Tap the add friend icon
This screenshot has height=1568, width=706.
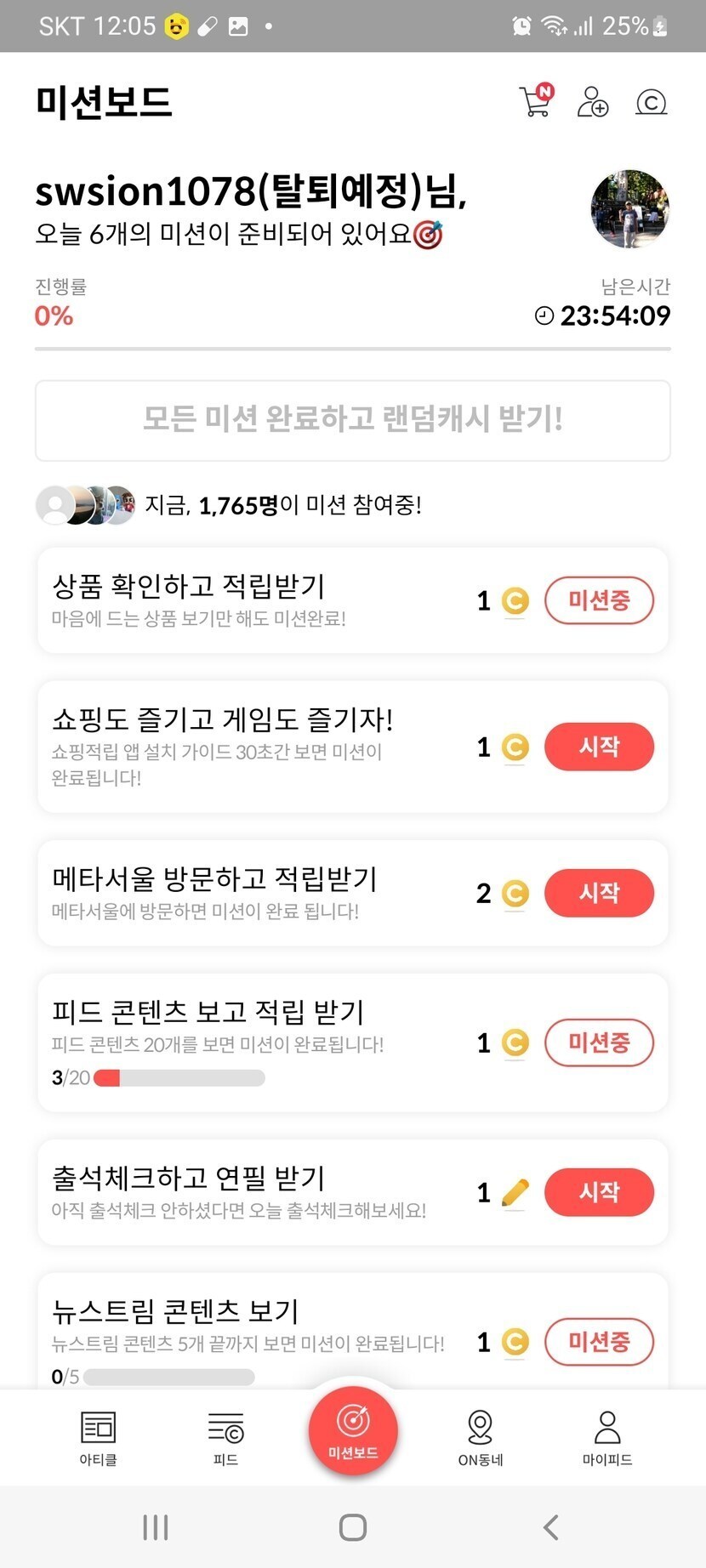pos(592,102)
